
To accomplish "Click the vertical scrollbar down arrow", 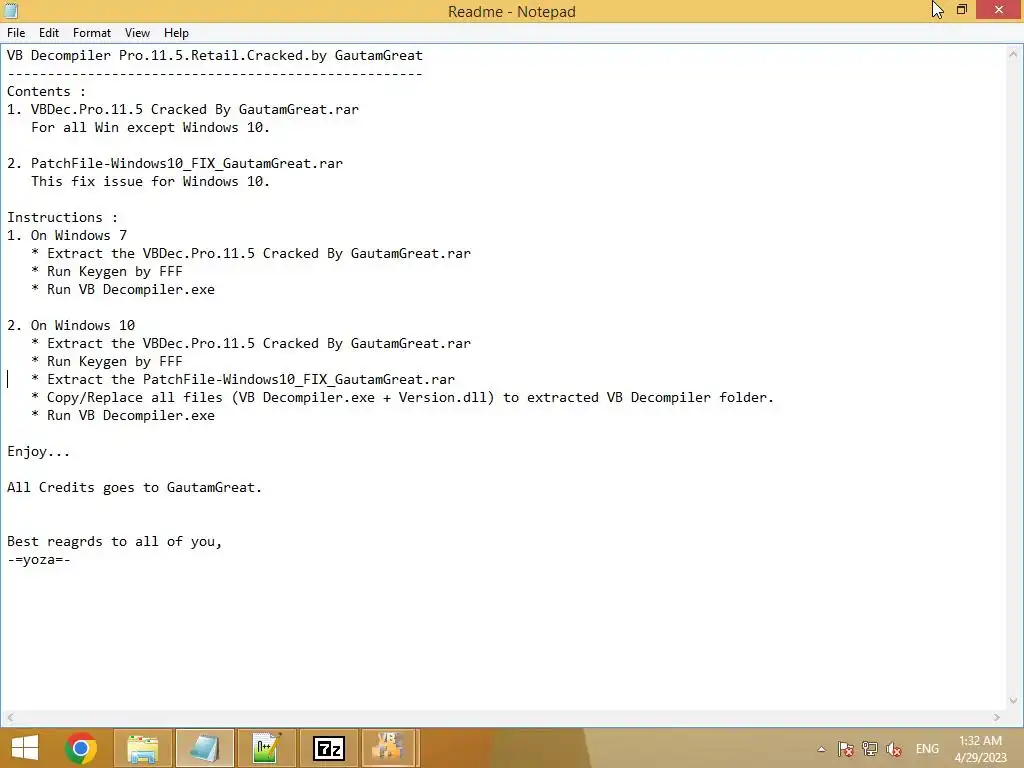I will pyautogui.click(x=1014, y=701).
